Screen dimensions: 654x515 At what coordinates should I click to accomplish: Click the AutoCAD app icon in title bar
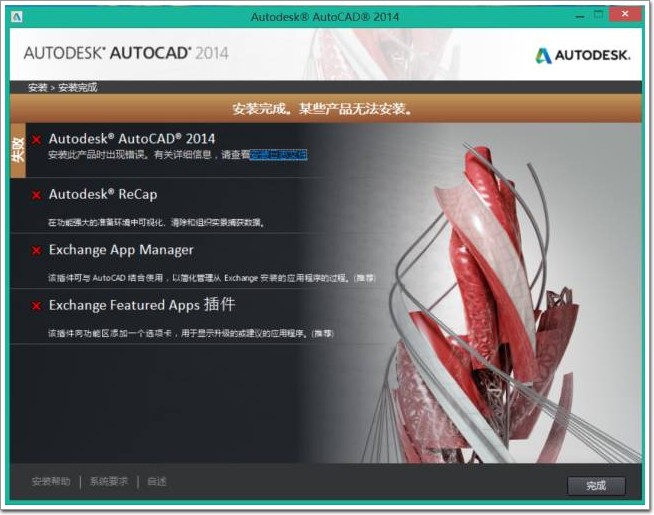(17, 17)
